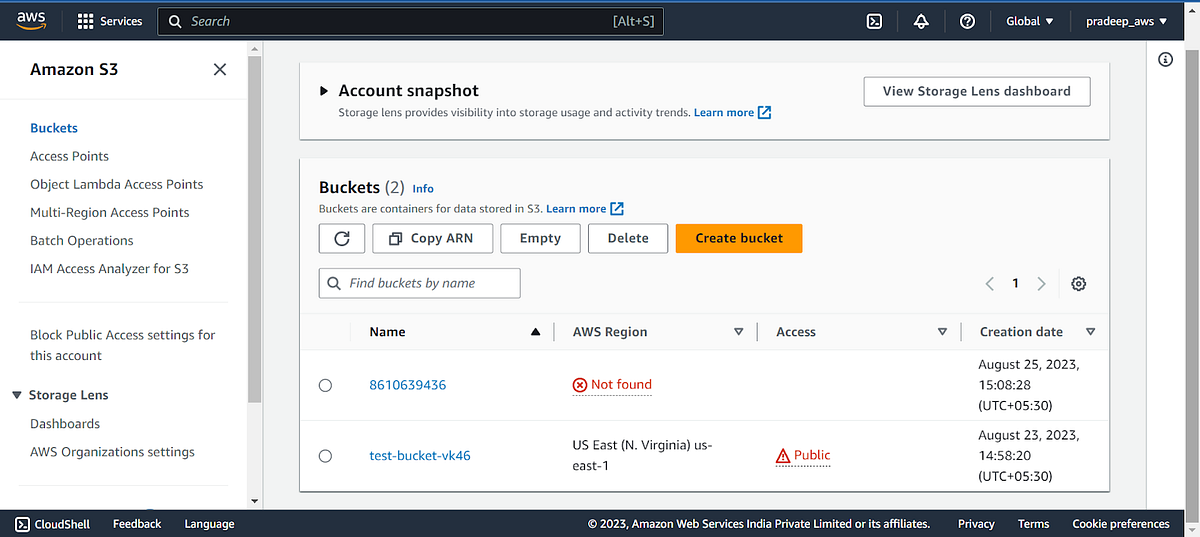Click Learn more under Buckets heading
This screenshot has height=537, width=1200.
coord(576,209)
